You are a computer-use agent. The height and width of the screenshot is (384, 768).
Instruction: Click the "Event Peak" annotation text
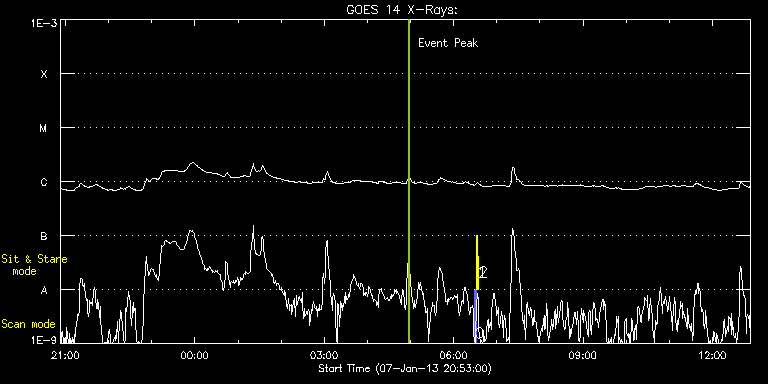[x=448, y=43]
